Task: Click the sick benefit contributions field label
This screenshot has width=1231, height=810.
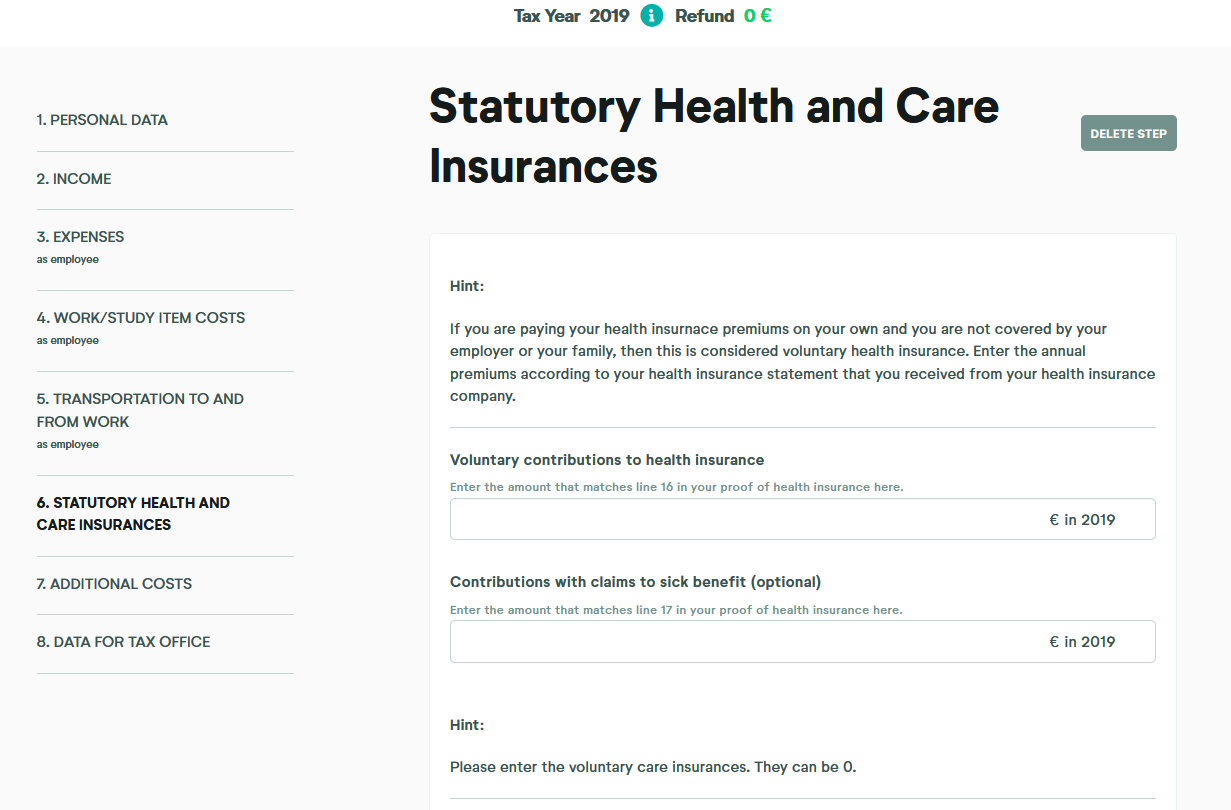Action: click(x=635, y=582)
